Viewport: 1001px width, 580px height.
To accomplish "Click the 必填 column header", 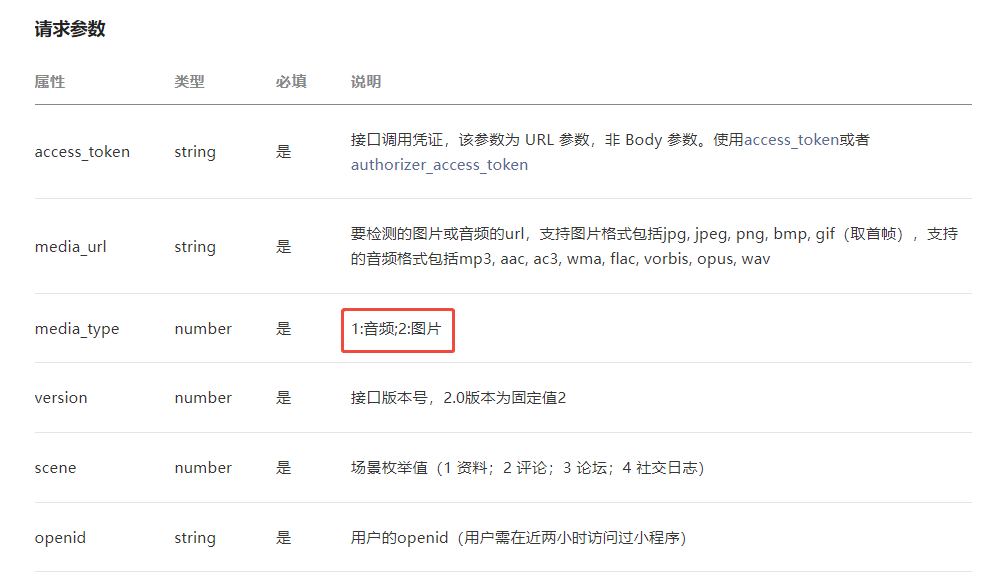I will pyautogui.click(x=291, y=82).
